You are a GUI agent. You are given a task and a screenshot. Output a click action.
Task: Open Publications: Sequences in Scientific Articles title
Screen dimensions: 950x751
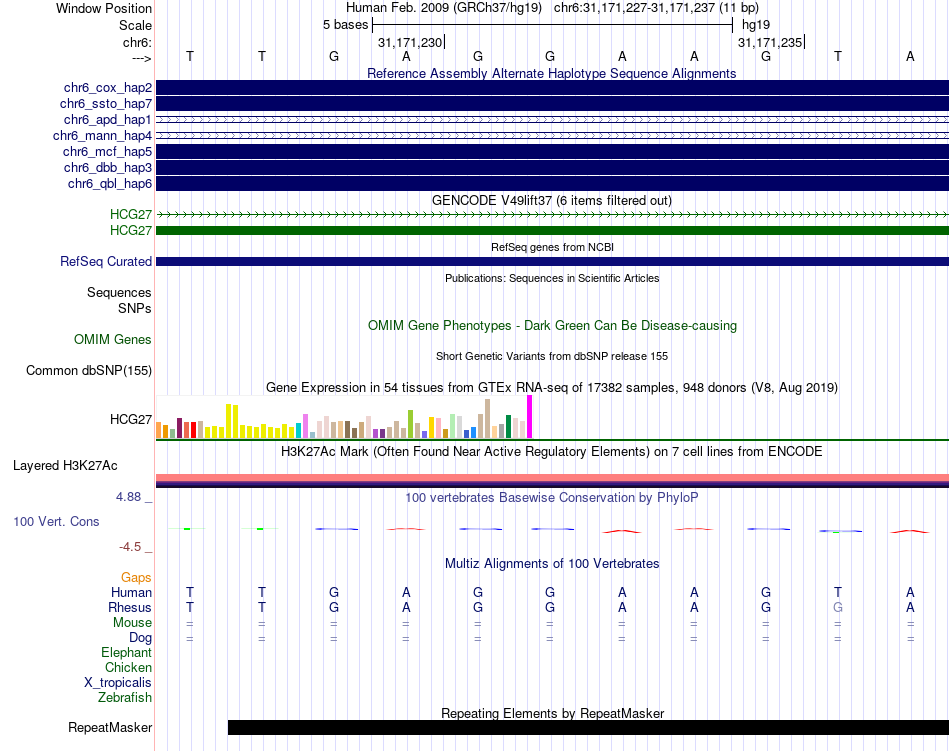[552, 278]
